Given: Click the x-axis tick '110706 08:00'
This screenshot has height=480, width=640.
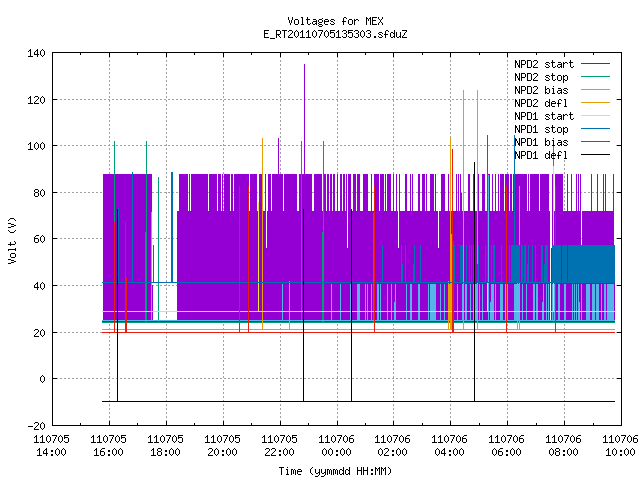Looking at the screenshot, I should (563, 446).
